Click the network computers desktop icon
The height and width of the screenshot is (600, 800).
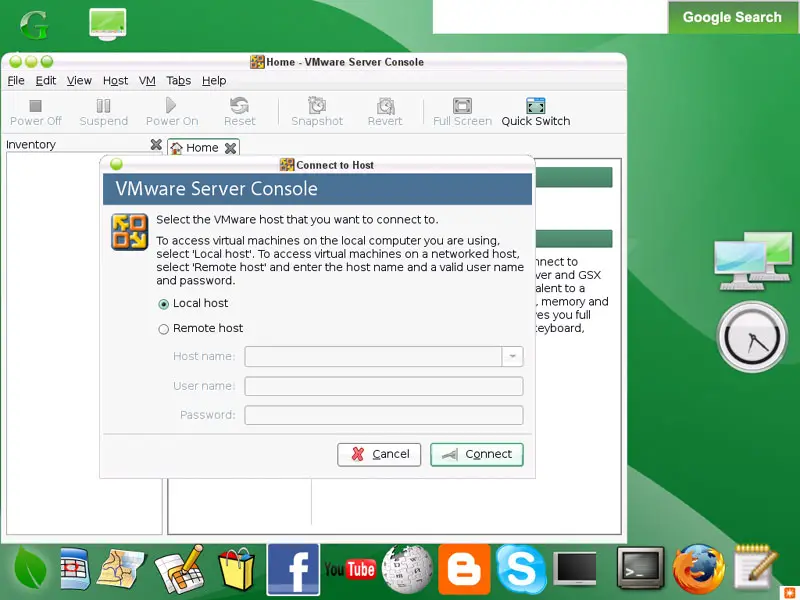[x=753, y=261]
